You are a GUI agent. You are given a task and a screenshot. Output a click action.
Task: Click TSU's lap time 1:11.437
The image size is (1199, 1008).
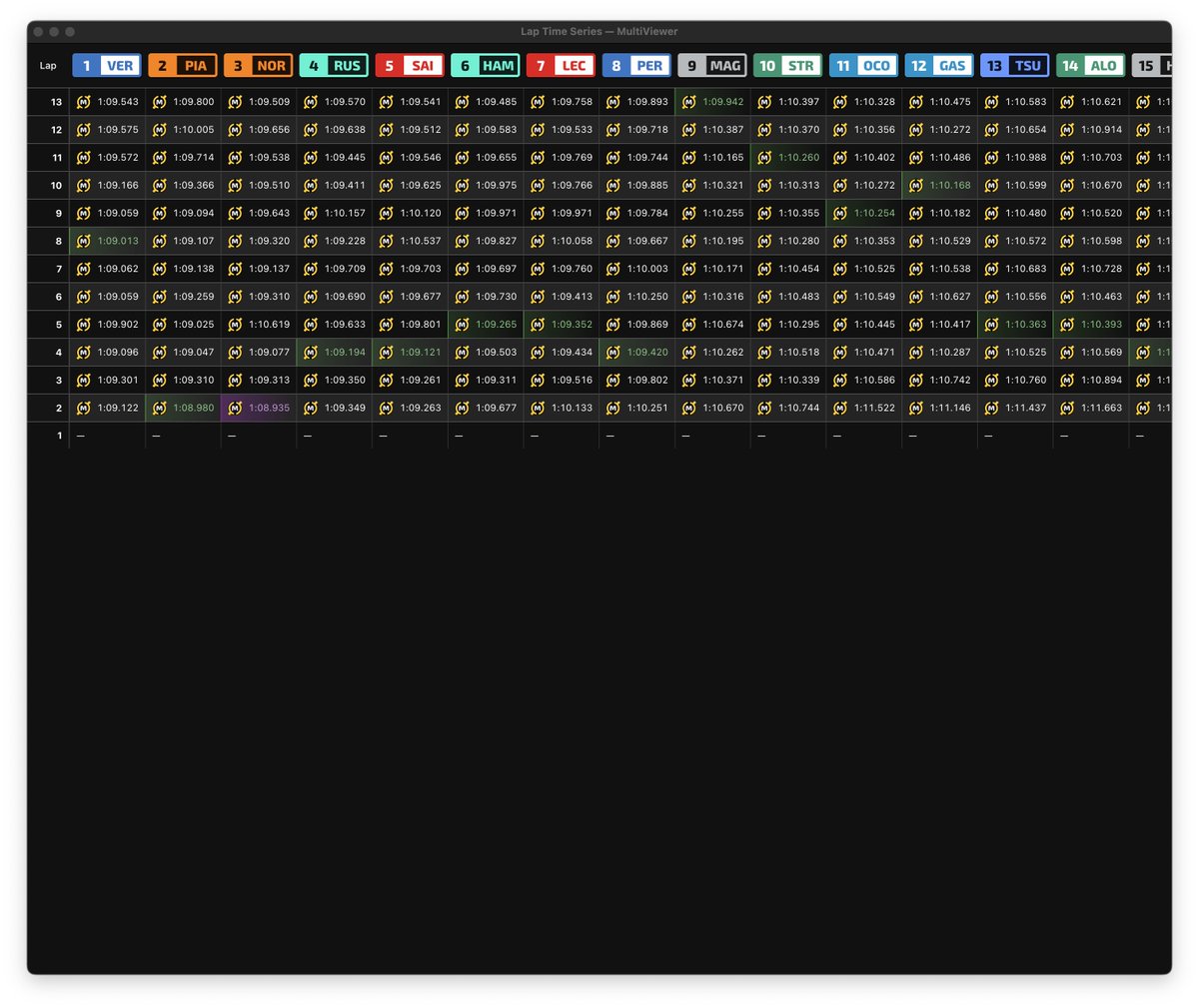pyautogui.click(x=1025, y=408)
